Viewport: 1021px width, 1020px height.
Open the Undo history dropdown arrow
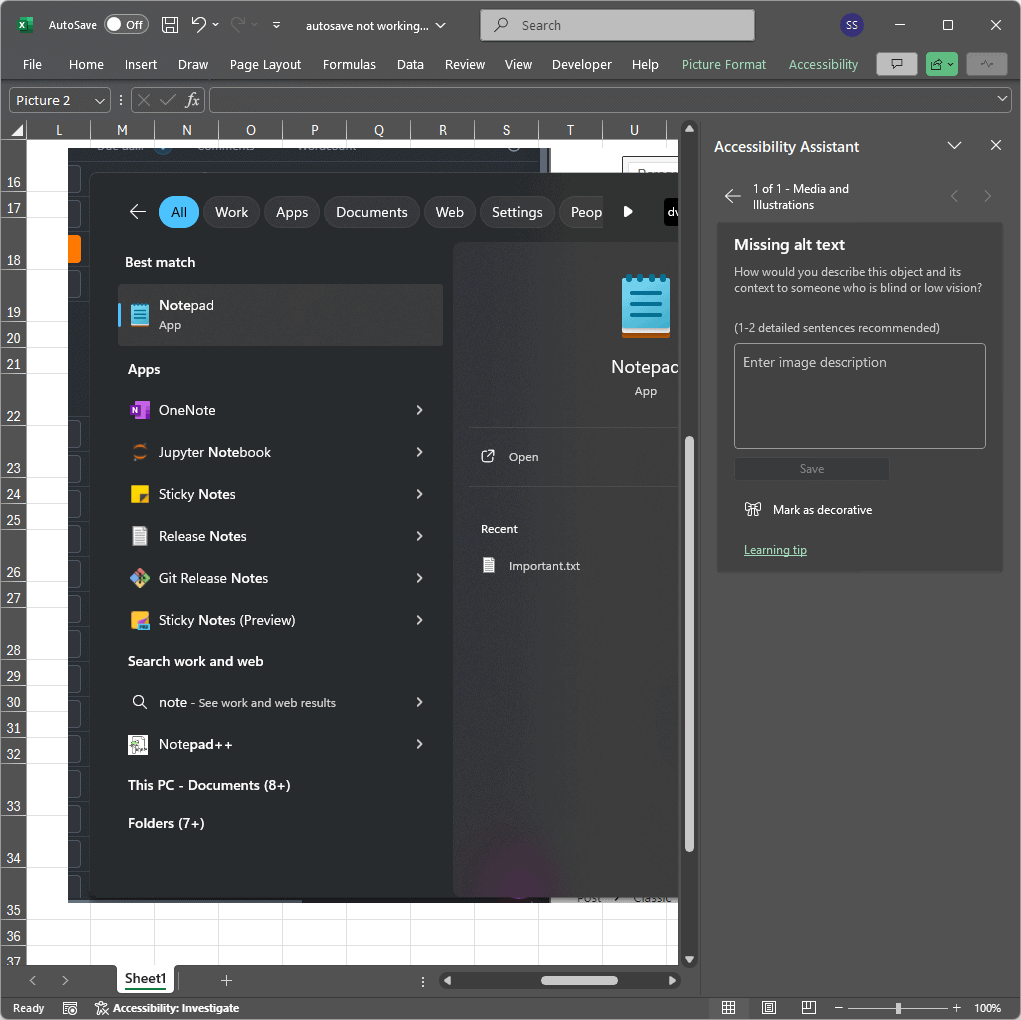(x=216, y=25)
